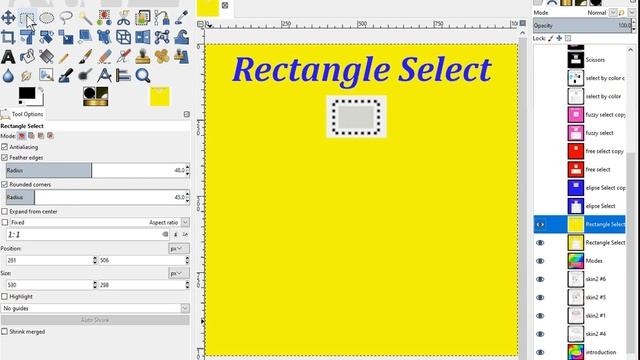Select the Text tool
The image size is (640, 360).
8,56
